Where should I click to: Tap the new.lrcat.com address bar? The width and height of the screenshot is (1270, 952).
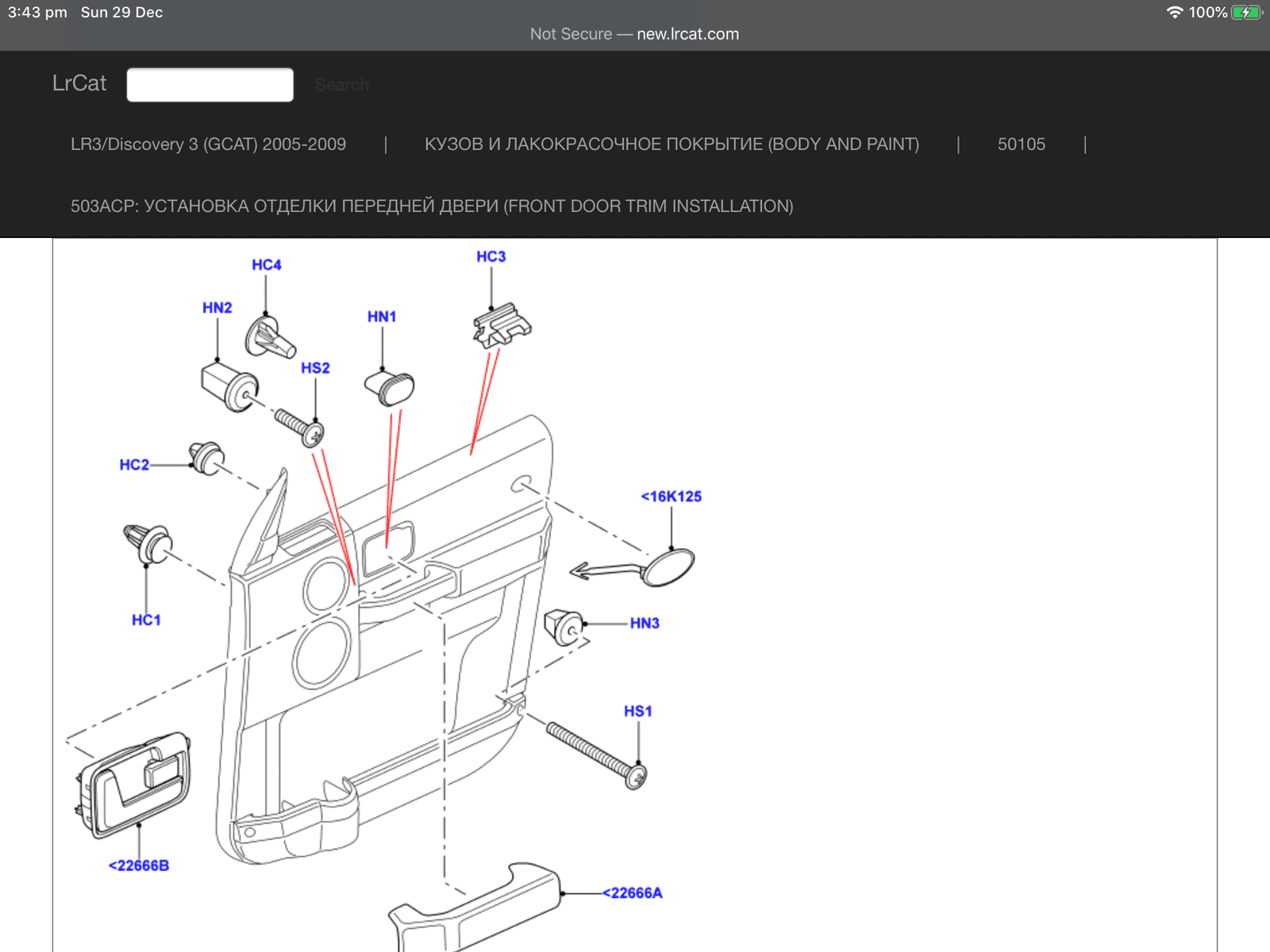tap(635, 34)
